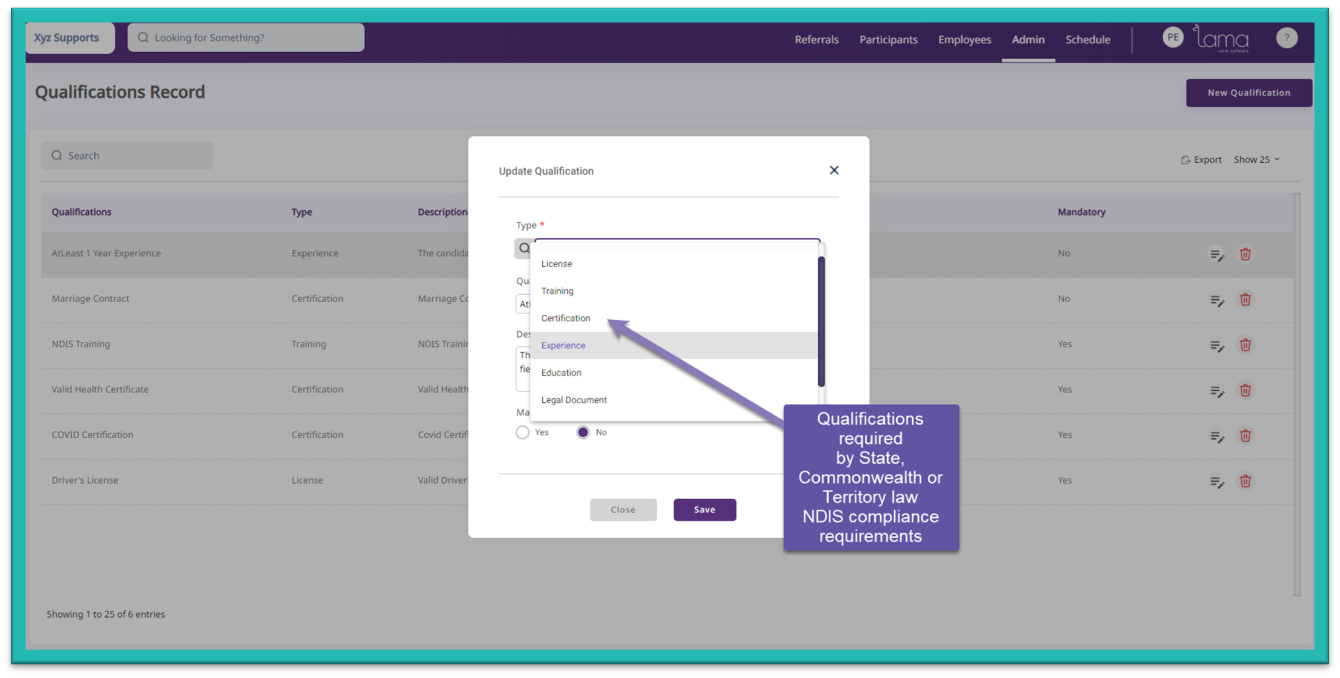Click the New Qualification button
The height and width of the screenshot is (678, 1340).
(x=1248, y=93)
